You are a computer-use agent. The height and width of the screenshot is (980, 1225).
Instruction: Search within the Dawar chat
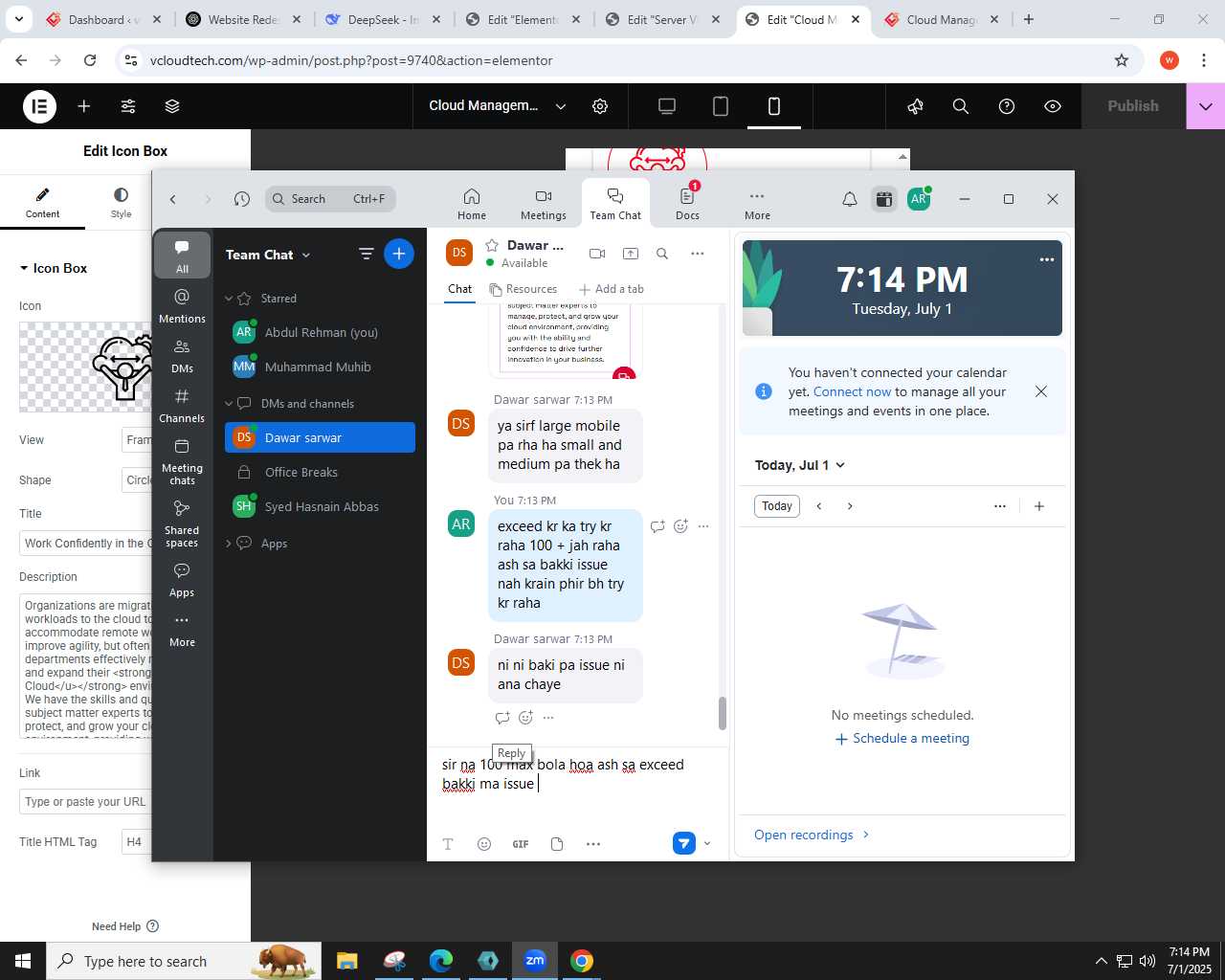tap(662, 254)
